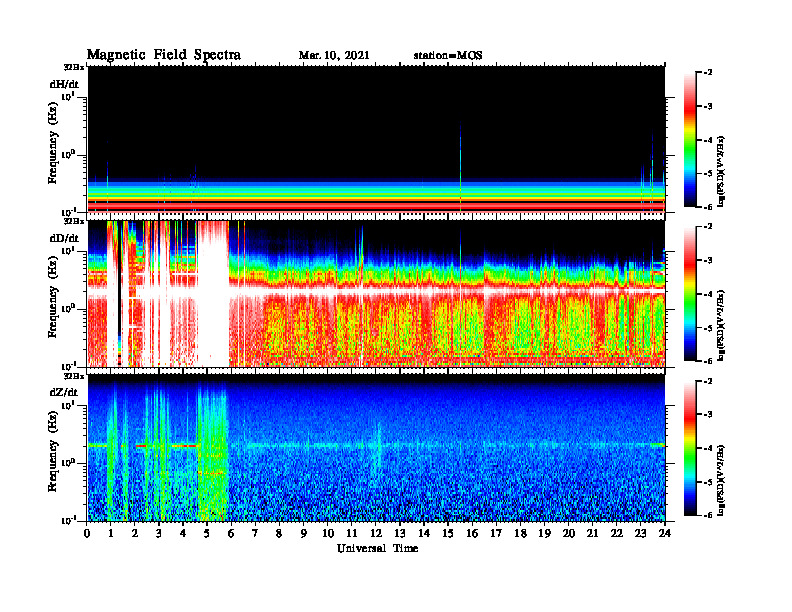The width and height of the screenshot is (792, 612).
Task: Click the "-3" label on dZ/dt color bar
Action: [708, 415]
